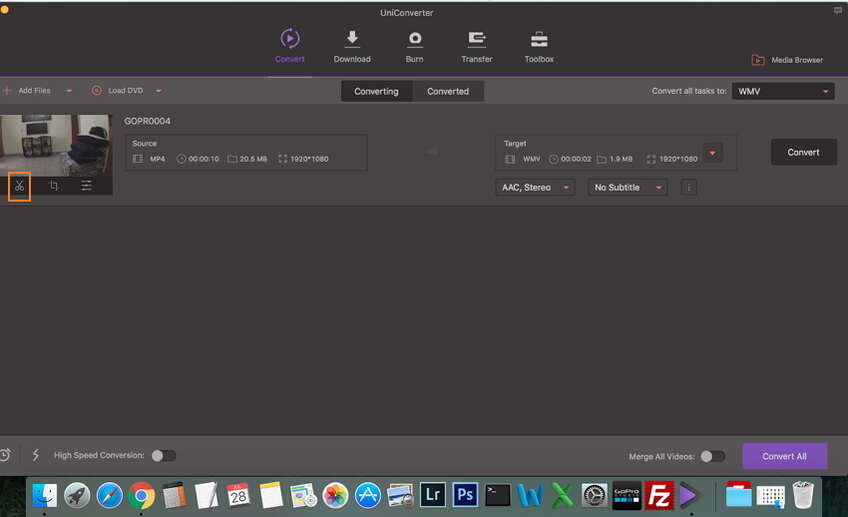The width and height of the screenshot is (848, 517).
Task: Open the Download section
Action: click(x=352, y=46)
